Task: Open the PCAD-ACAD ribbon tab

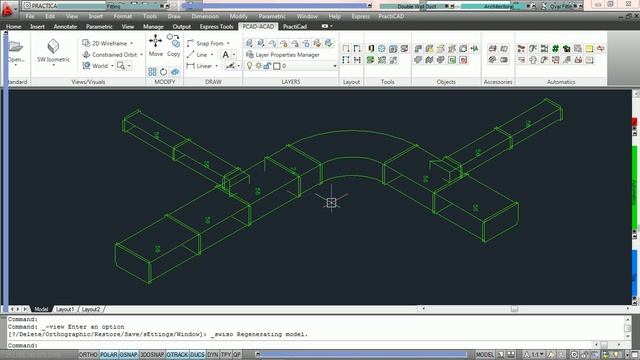Action: point(258,27)
